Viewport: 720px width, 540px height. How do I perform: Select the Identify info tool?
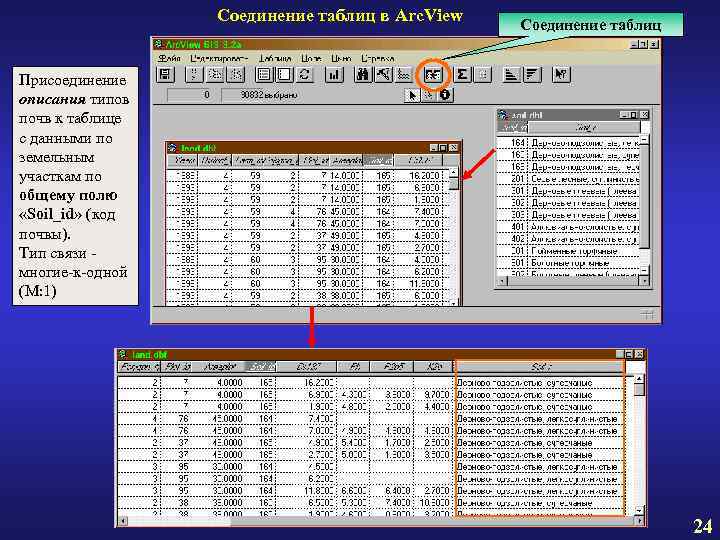[444, 96]
